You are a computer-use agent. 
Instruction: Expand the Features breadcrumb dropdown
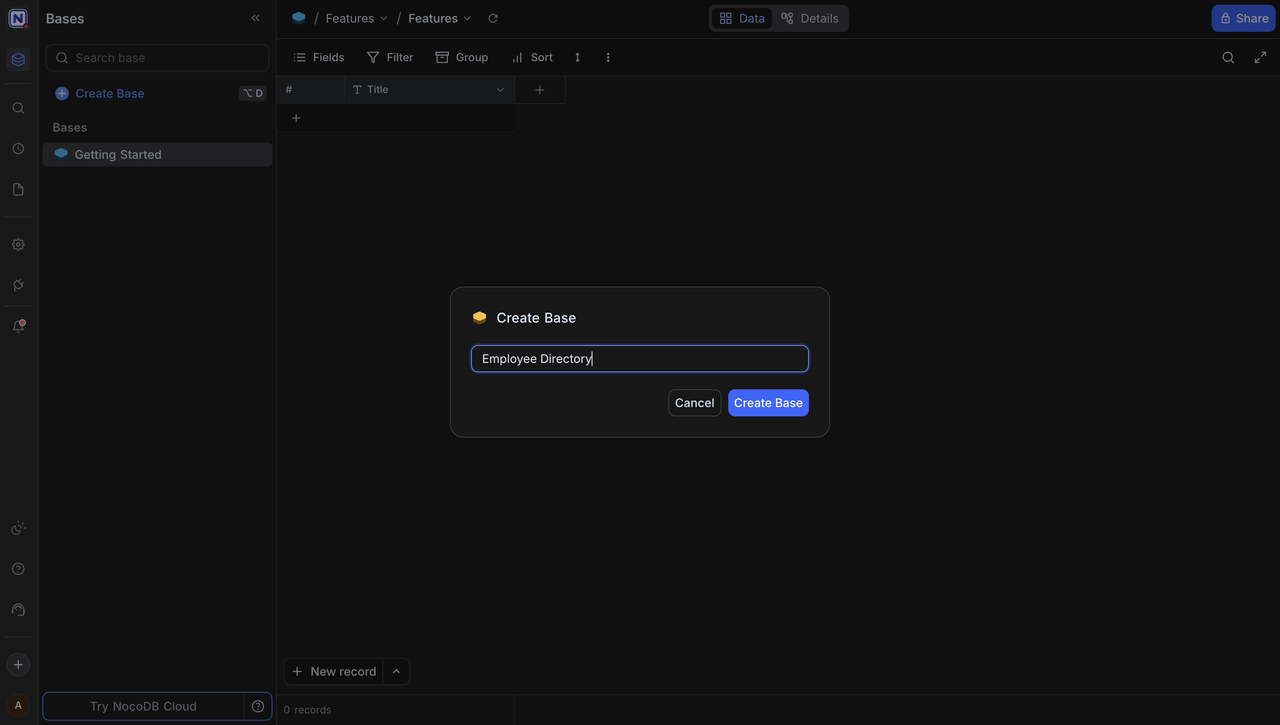[383, 17]
